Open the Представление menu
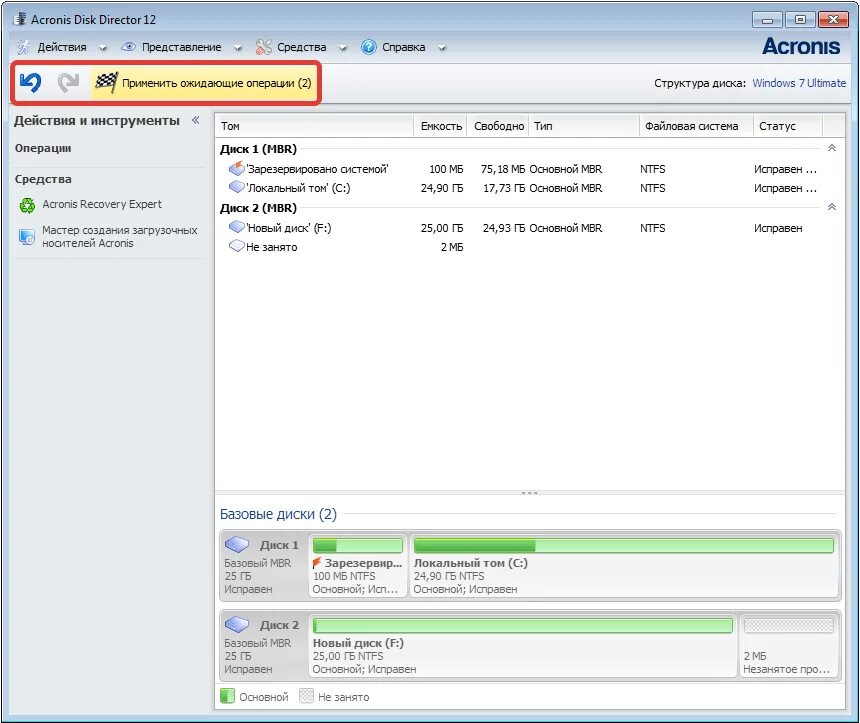860x723 pixels. pos(182,47)
